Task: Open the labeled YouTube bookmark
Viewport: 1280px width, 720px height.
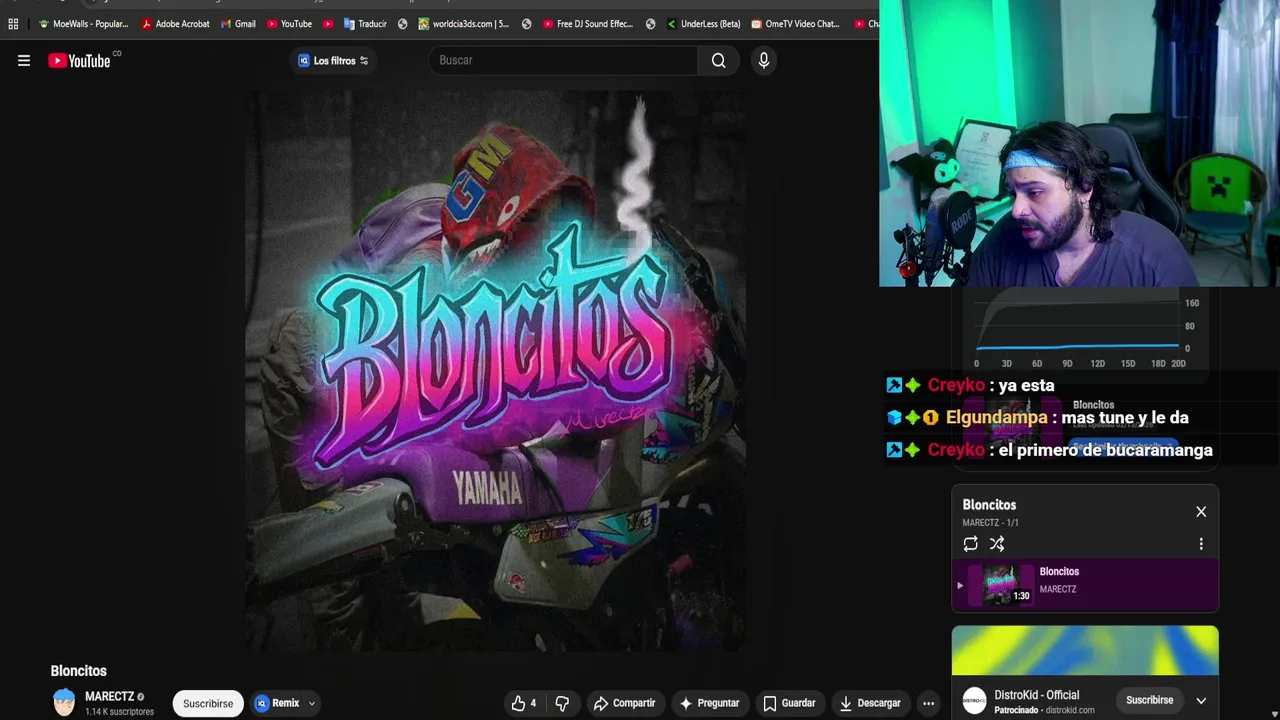Action: pyautogui.click(x=290, y=24)
